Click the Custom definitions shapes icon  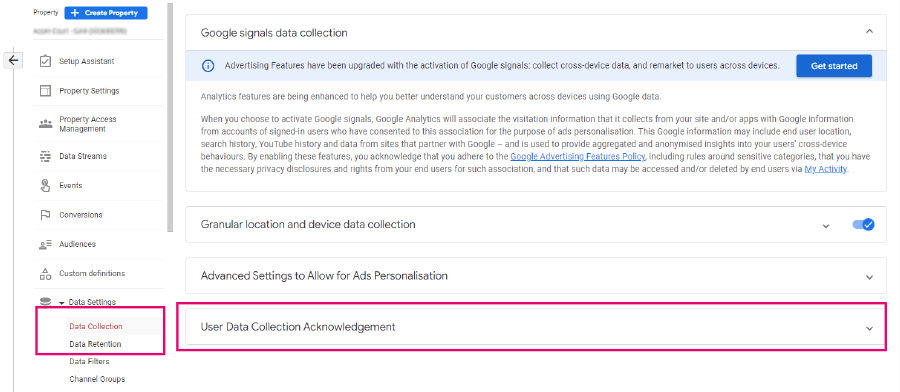45,274
